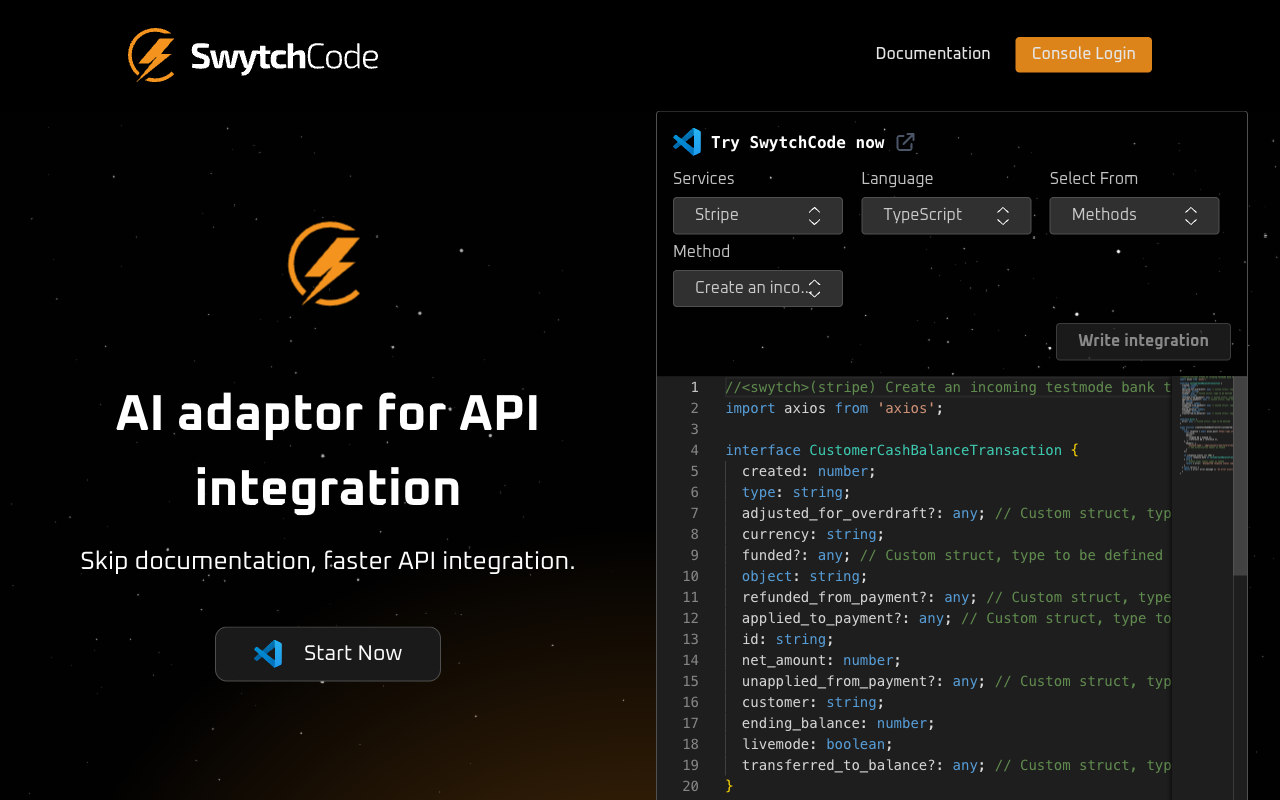
Task: Click the 'id: string;' code line
Action: point(788,639)
